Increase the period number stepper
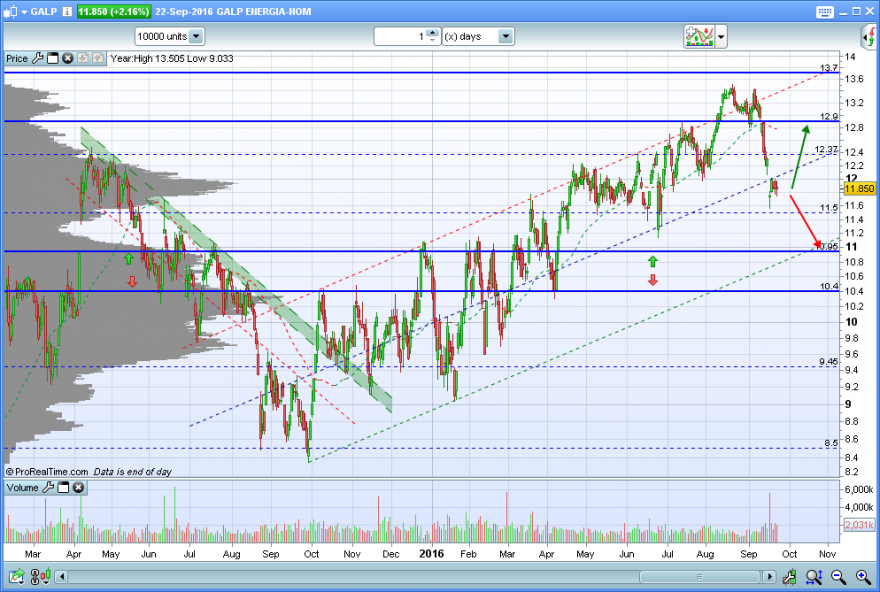The image size is (880, 592). [x=432, y=33]
